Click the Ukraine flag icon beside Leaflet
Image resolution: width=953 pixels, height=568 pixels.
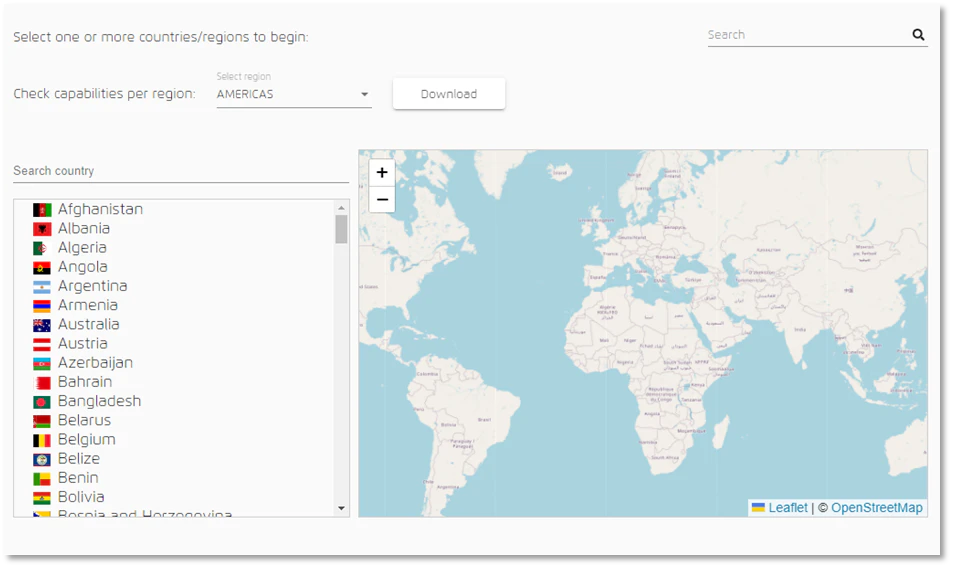[x=758, y=508]
